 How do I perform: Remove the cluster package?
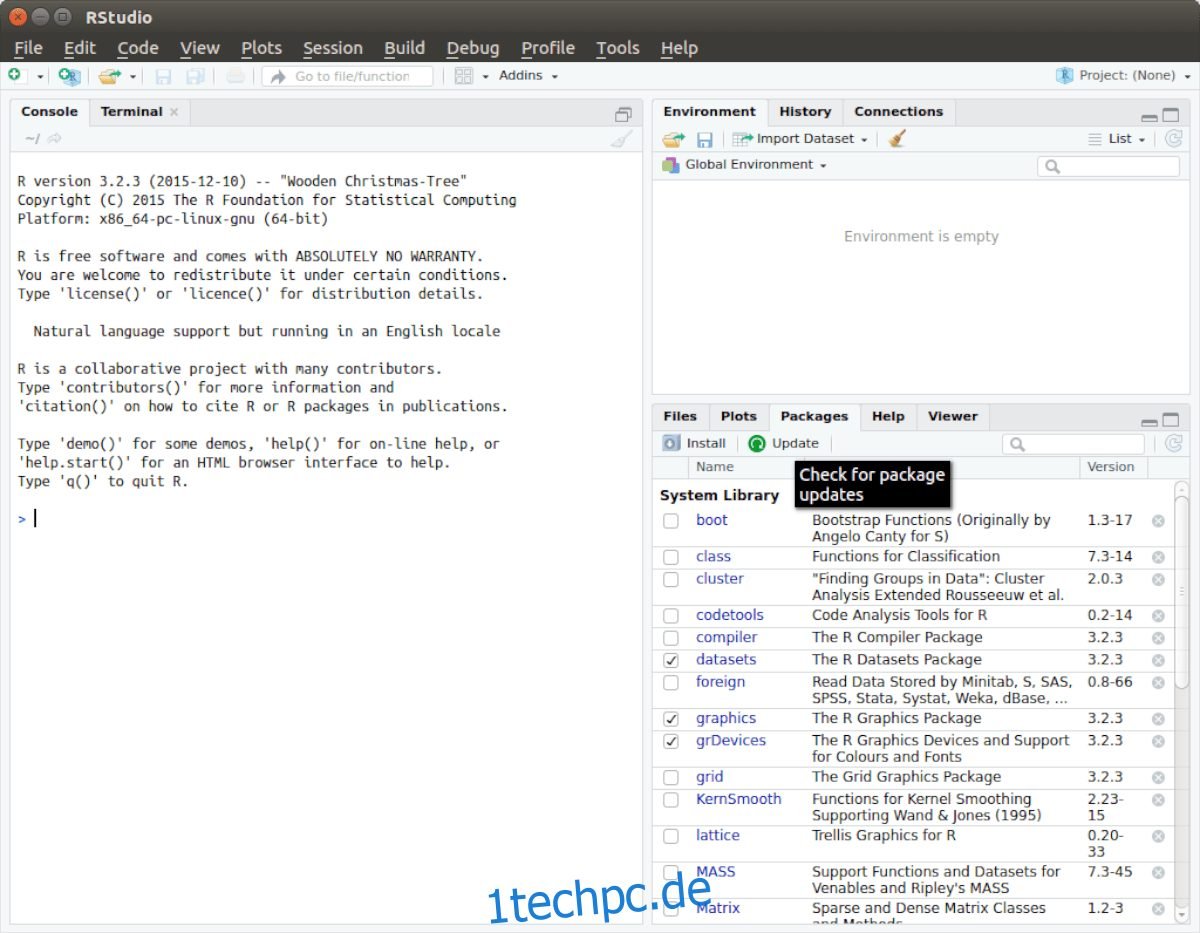coord(1158,579)
